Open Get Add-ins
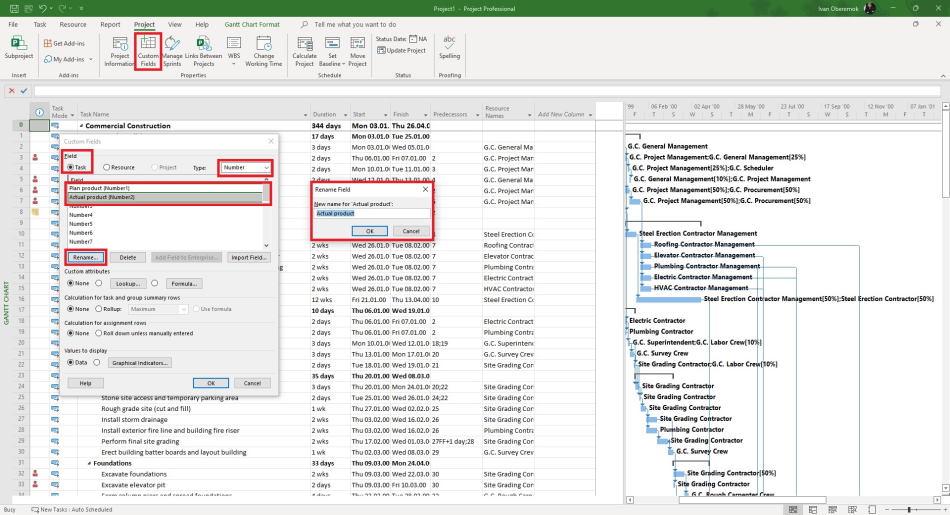The image size is (950, 515). 64,44
